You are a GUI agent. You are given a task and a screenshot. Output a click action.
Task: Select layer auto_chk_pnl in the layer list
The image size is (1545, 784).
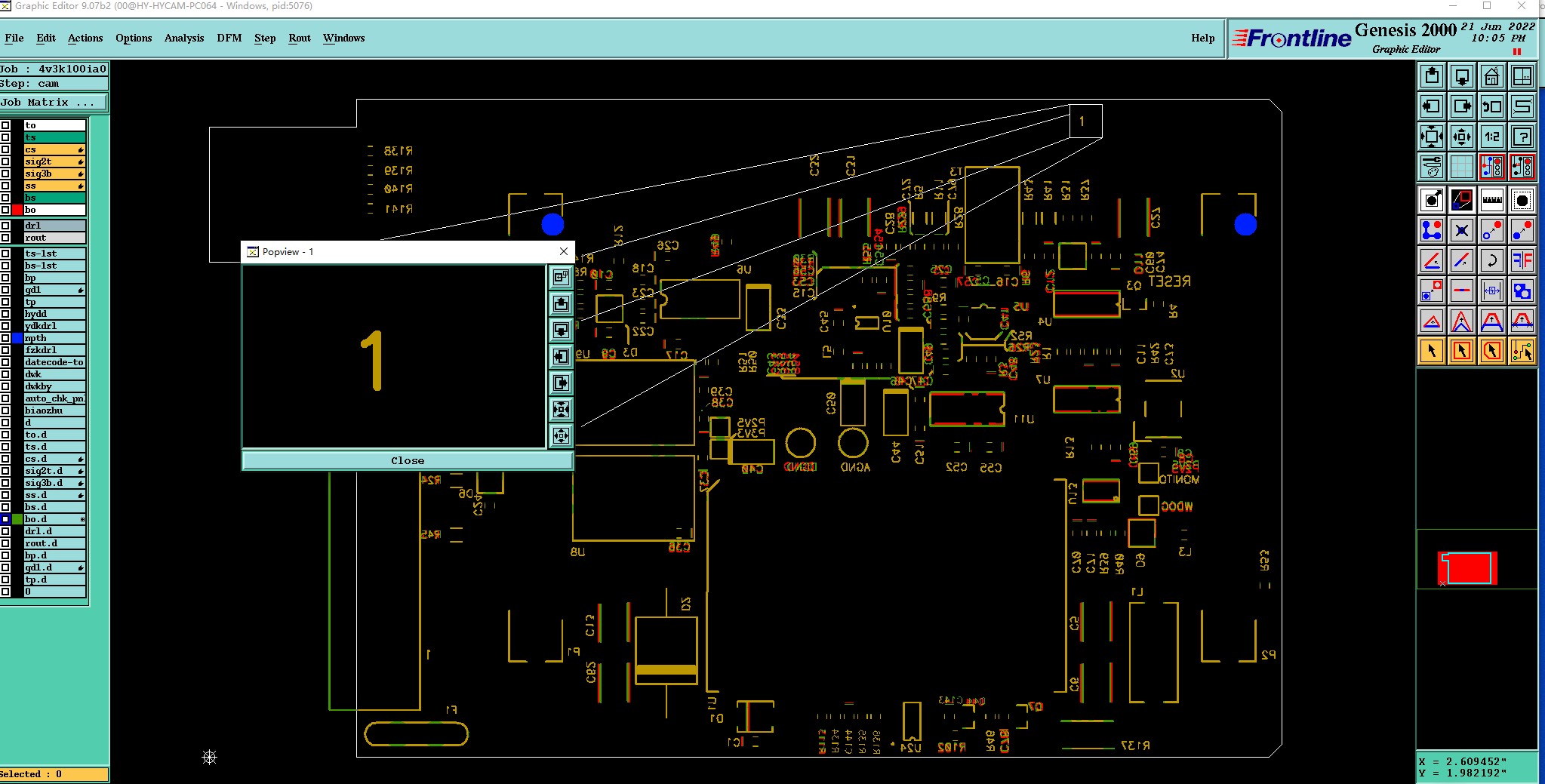[54, 398]
